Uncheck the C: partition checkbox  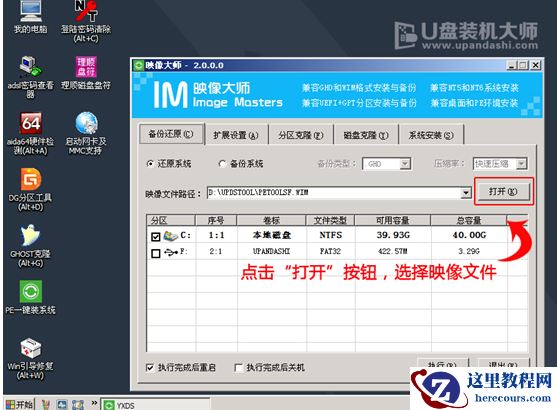[x=156, y=237]
